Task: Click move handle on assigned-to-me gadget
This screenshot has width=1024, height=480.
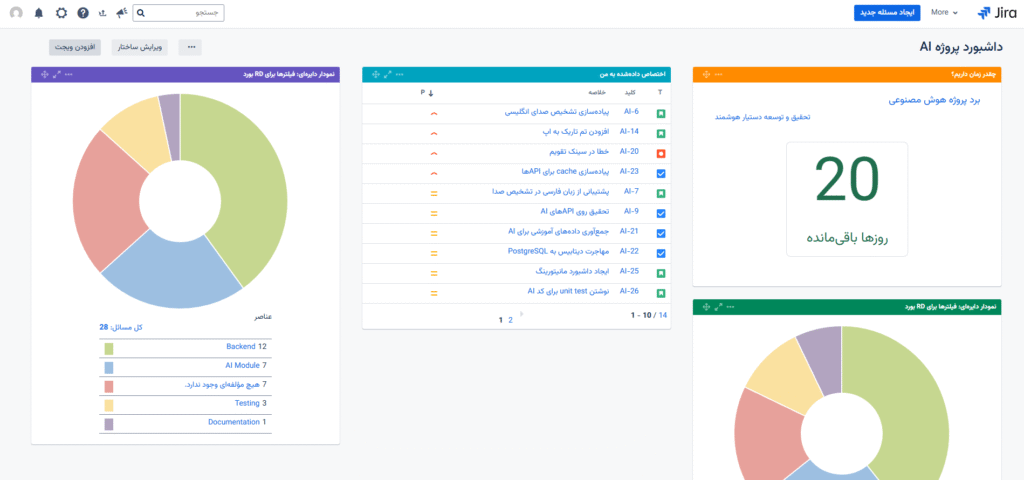Action: (x=376, y=74)
